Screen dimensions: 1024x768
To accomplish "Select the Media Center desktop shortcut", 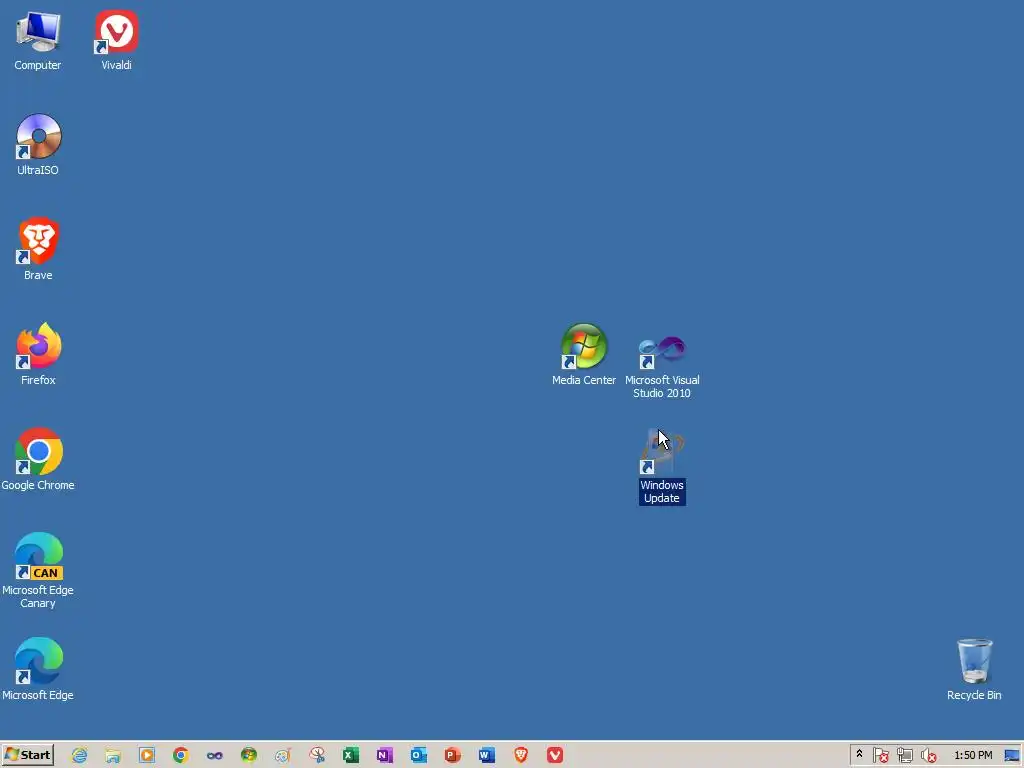I will (584, 354).
